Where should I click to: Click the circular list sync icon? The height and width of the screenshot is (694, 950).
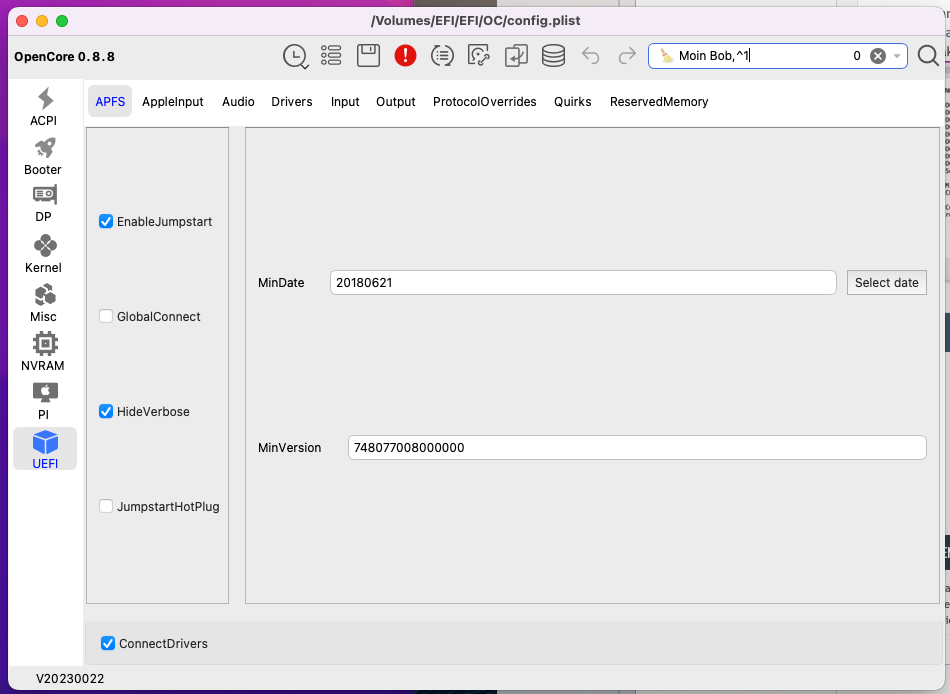click(442, 56)
